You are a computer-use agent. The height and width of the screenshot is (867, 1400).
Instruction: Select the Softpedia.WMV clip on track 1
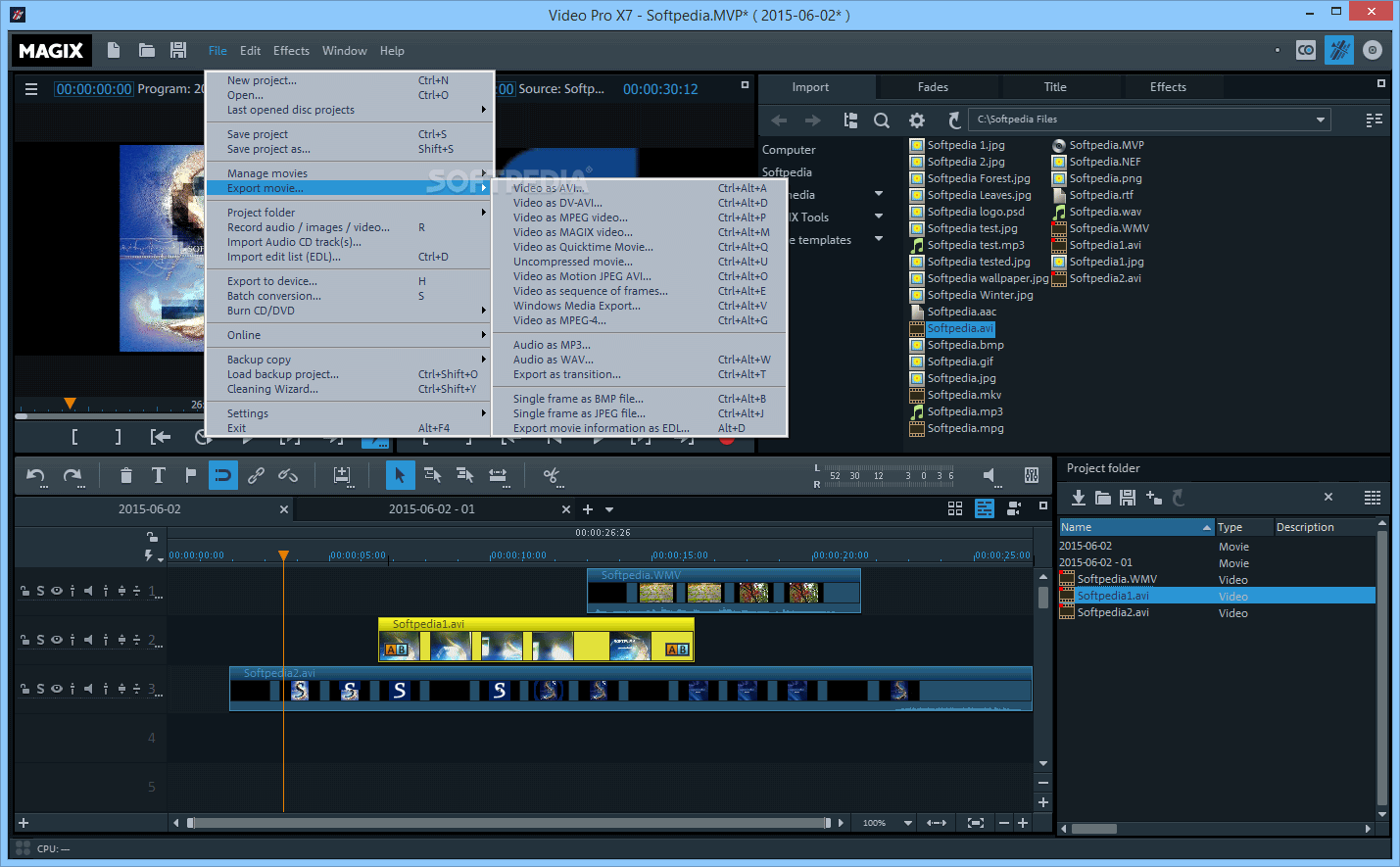pyautogui.click(x=724, y=591)
